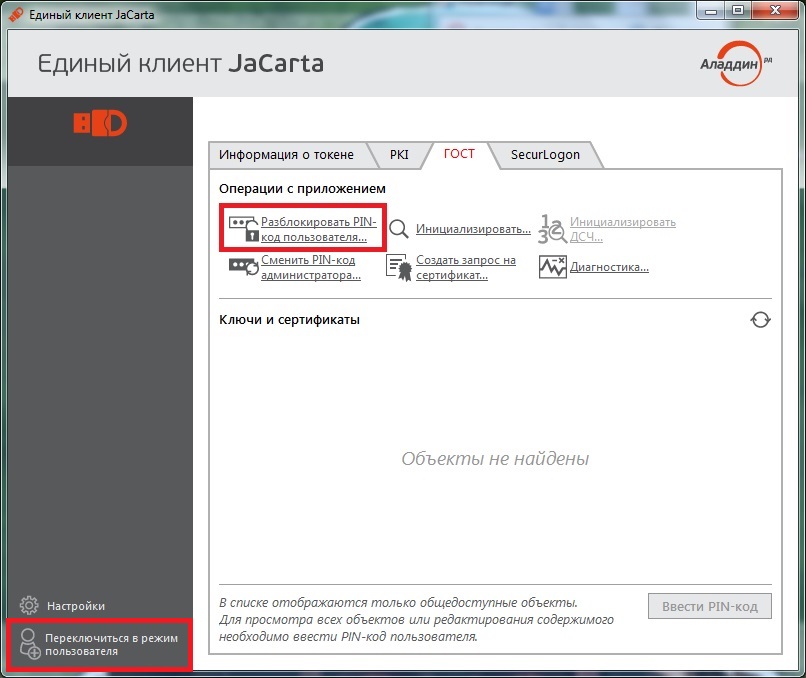
Task: Click the Аладдин logo
Action: point(736,64)
